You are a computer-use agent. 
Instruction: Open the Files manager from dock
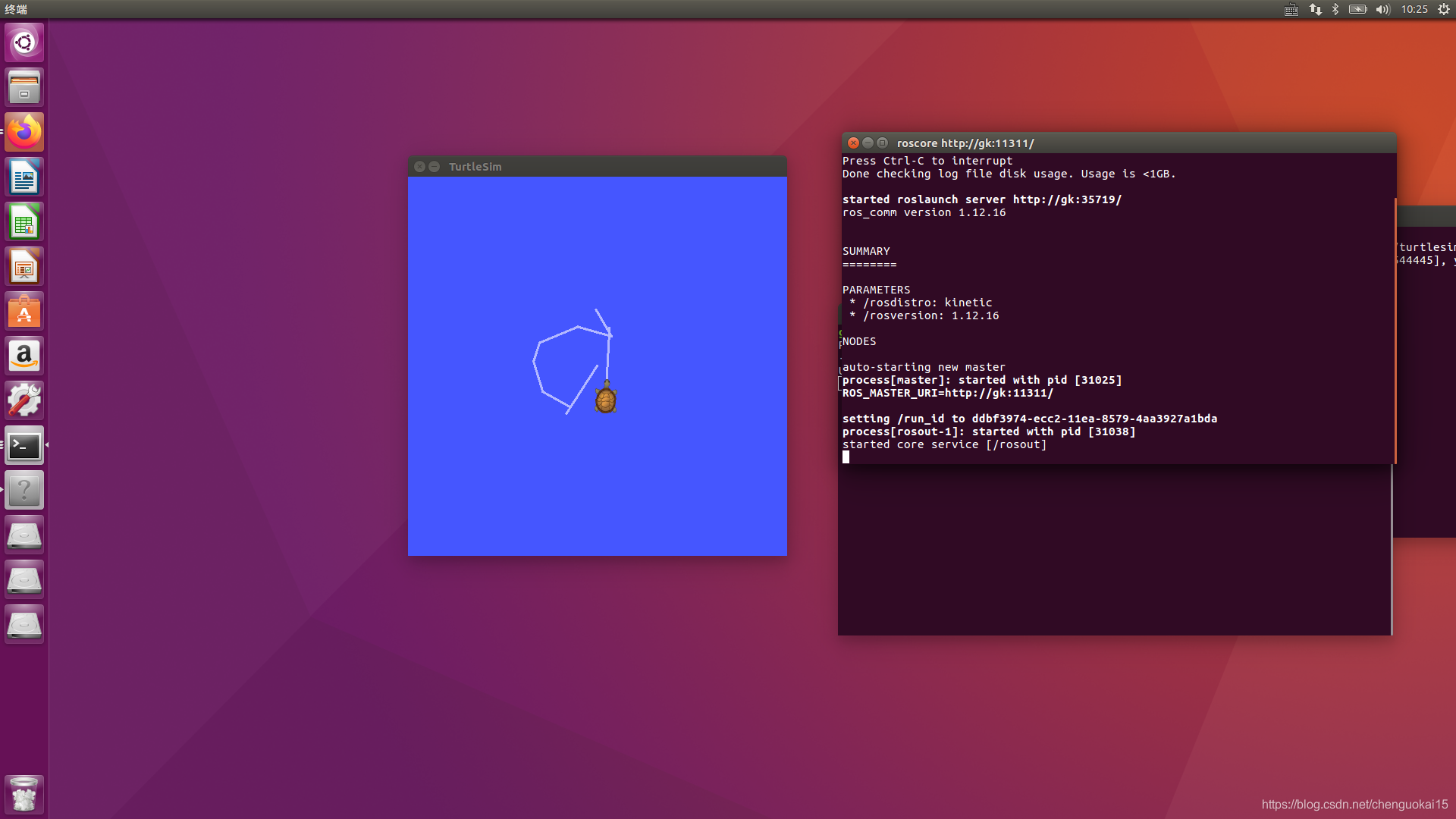24,87
